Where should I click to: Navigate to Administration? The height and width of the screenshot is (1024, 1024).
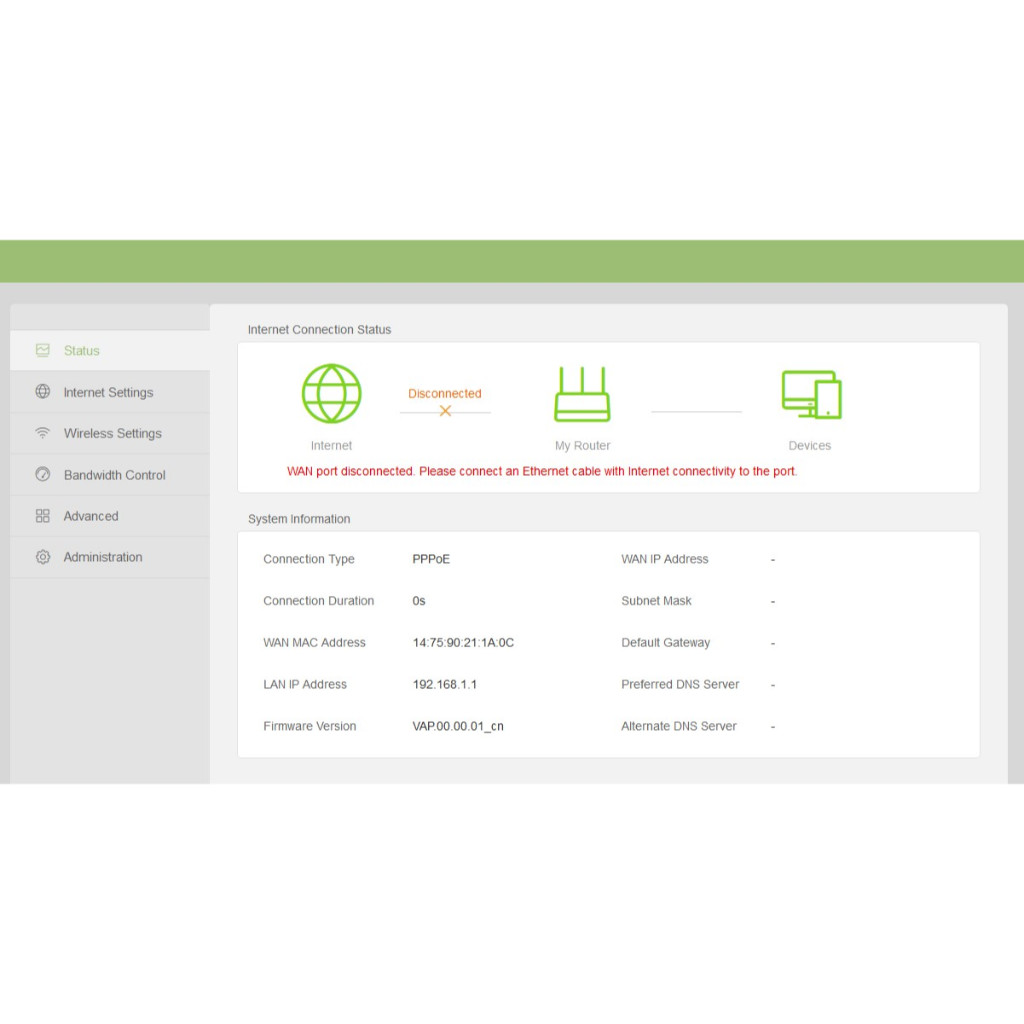tap(103, 557)
